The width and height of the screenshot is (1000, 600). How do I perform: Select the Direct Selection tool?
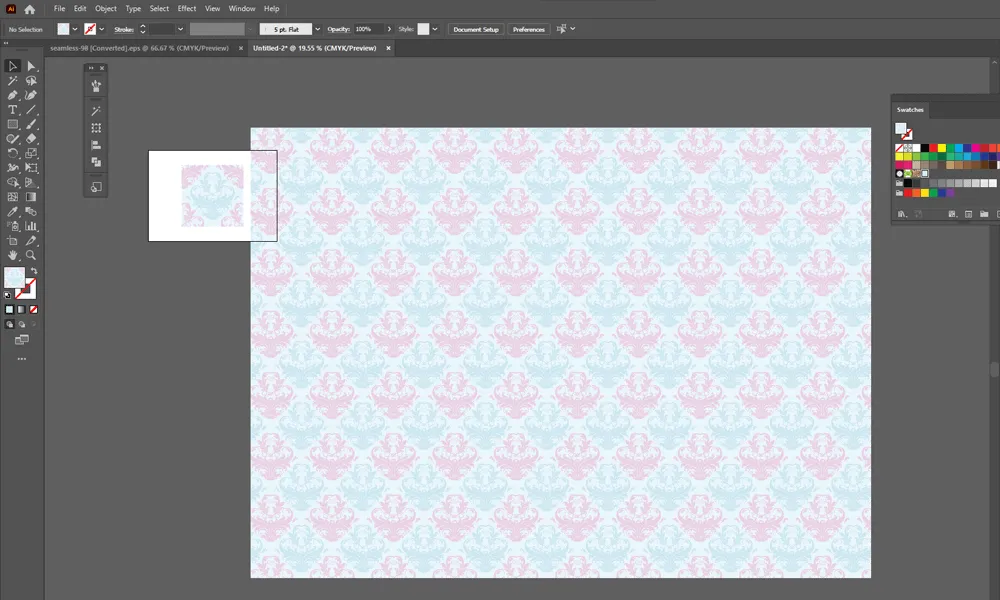(31, 66)
